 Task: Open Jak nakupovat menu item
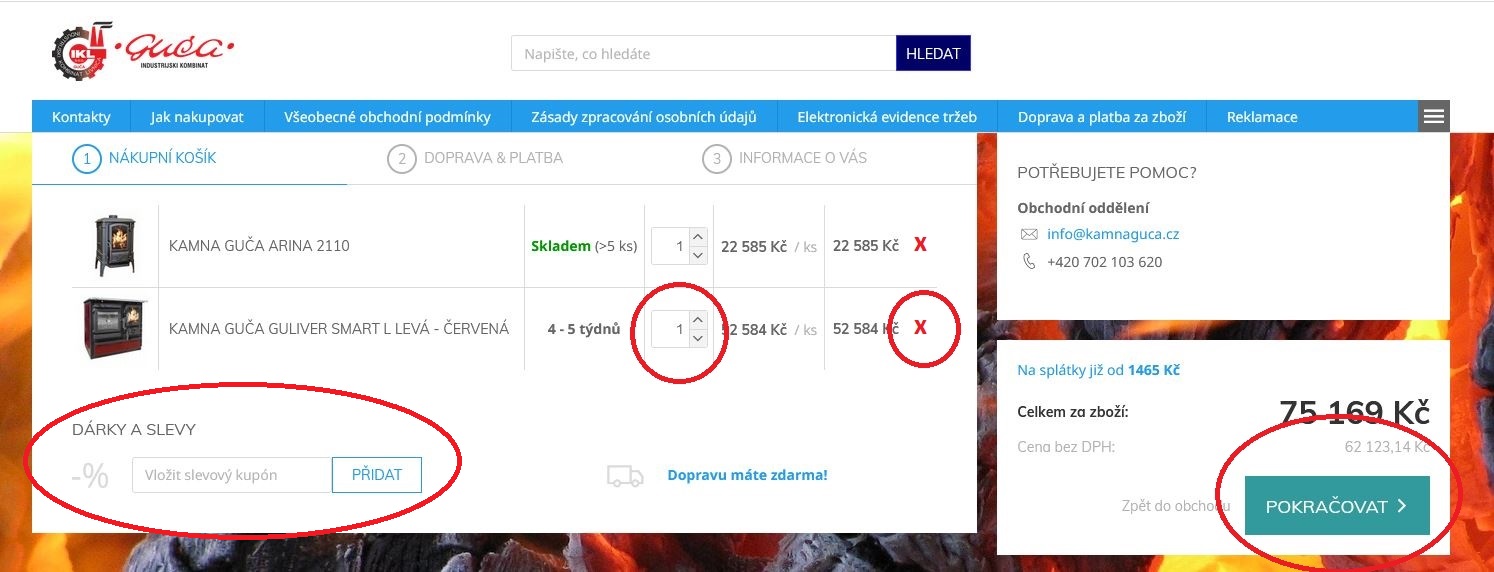[197, 117]
